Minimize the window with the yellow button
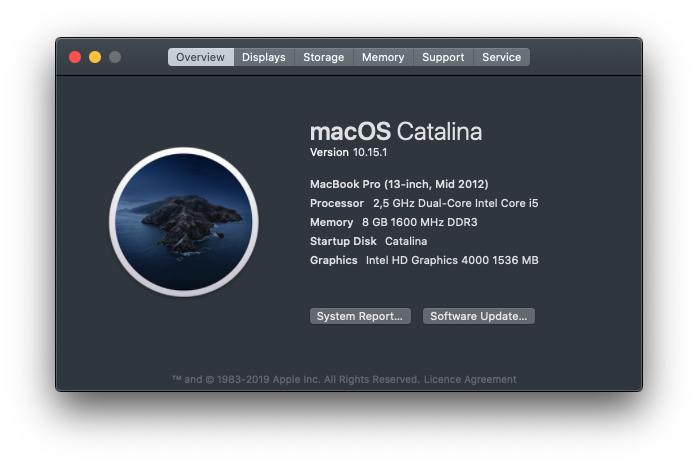The image size is (698, 465). click(95, 57)
